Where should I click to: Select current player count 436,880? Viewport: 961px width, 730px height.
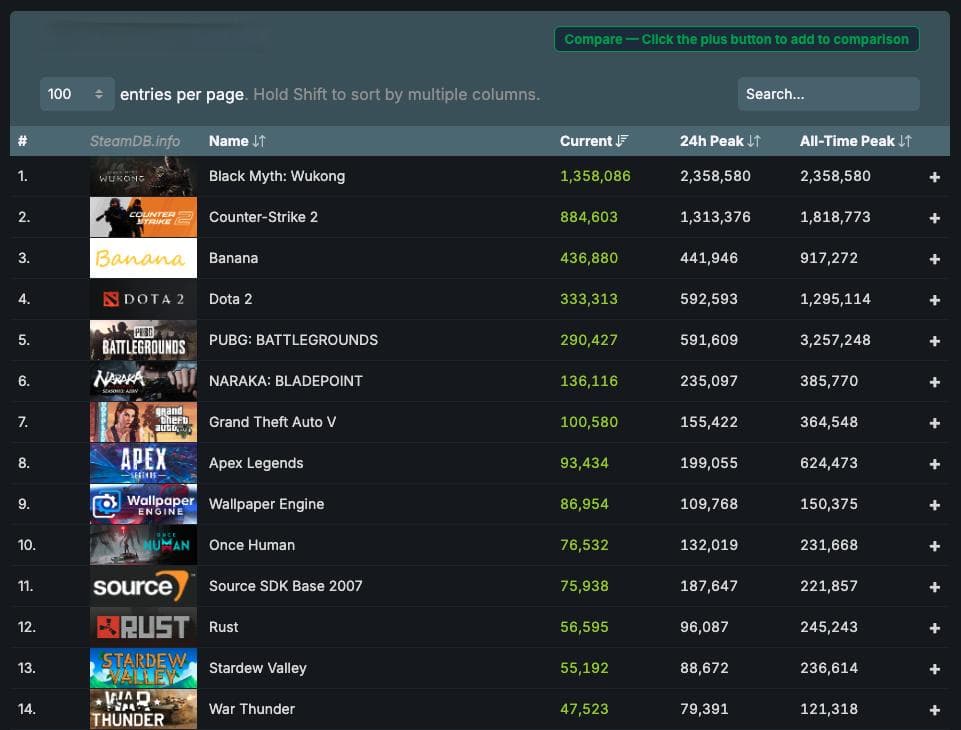coord(589,258)
